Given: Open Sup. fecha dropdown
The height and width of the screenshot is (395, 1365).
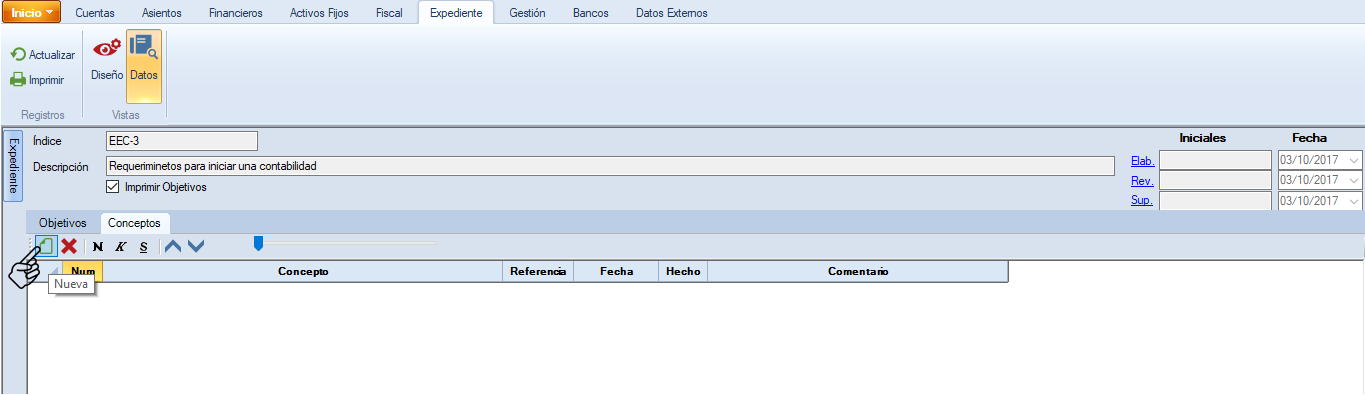Looking at the screenshot, I should (x=1354, y=200).
